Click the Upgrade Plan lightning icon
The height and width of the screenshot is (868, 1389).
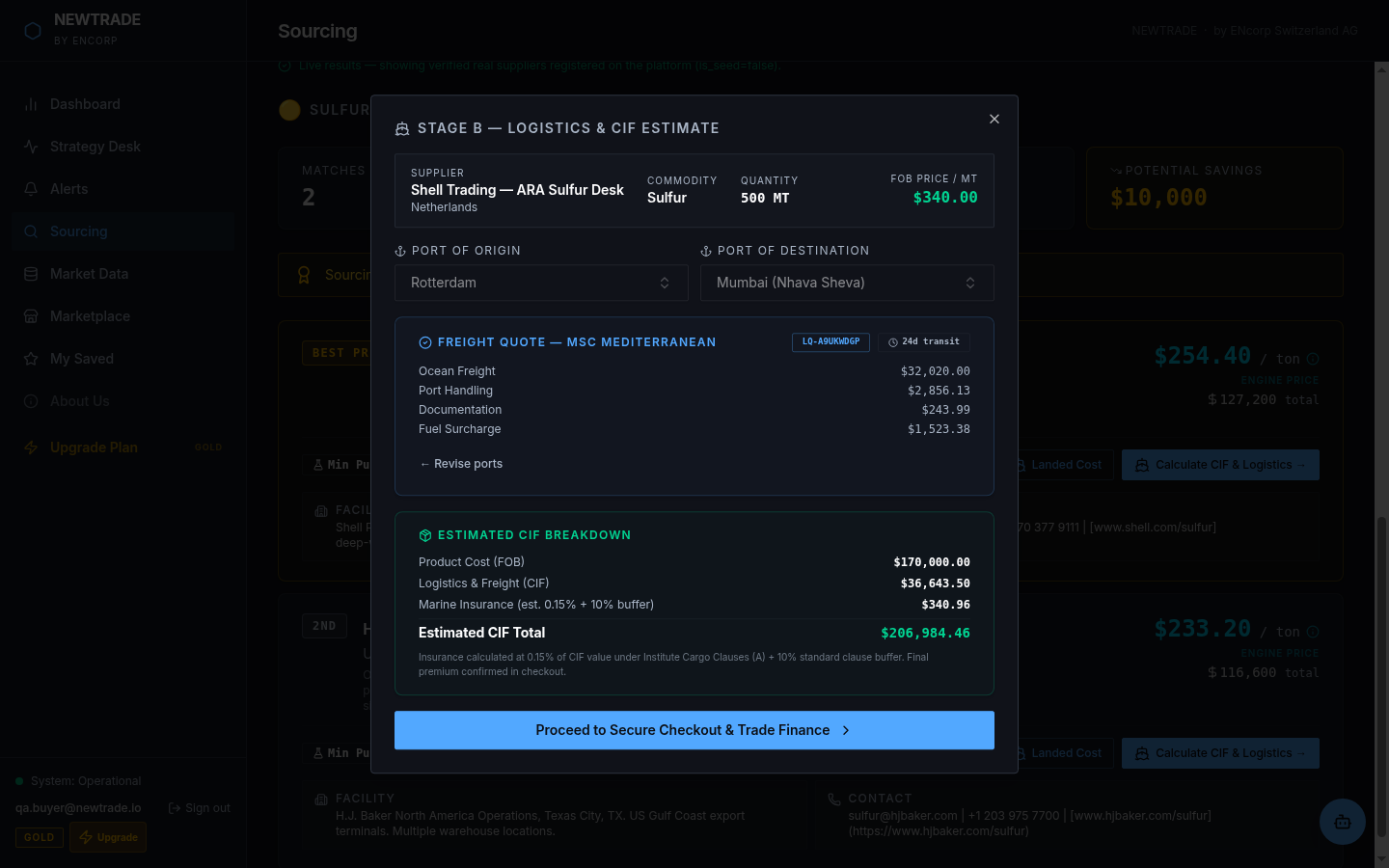(x=31, y=448)
